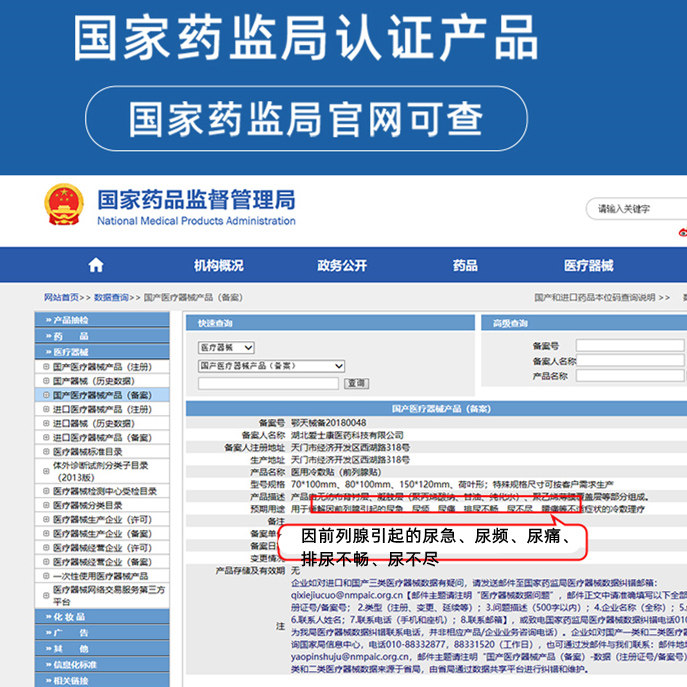
Task: Expand the 广告 sidebar section
Action: [x=102, y=633]
